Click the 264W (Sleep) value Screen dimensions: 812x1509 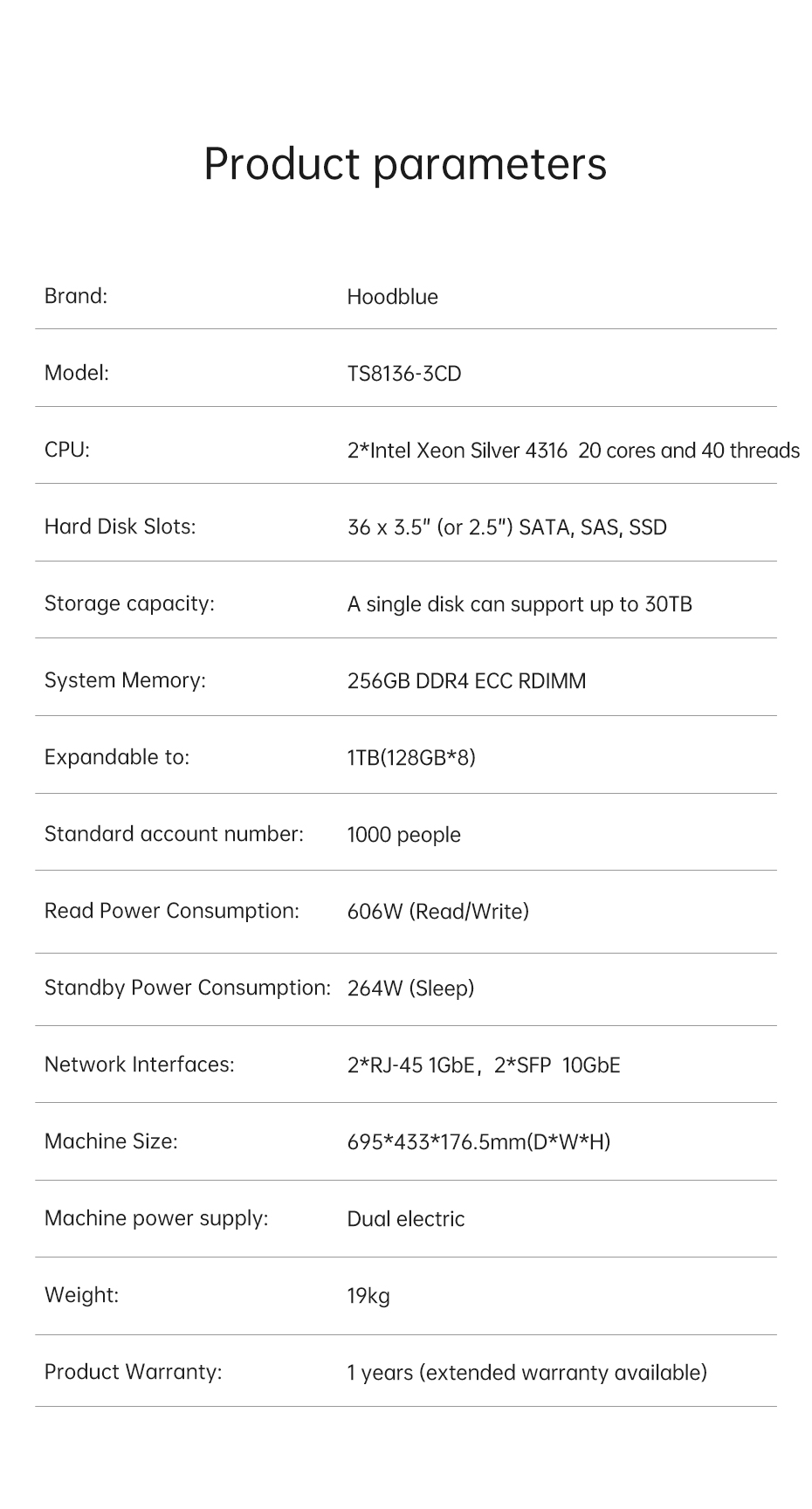[410, 989]
